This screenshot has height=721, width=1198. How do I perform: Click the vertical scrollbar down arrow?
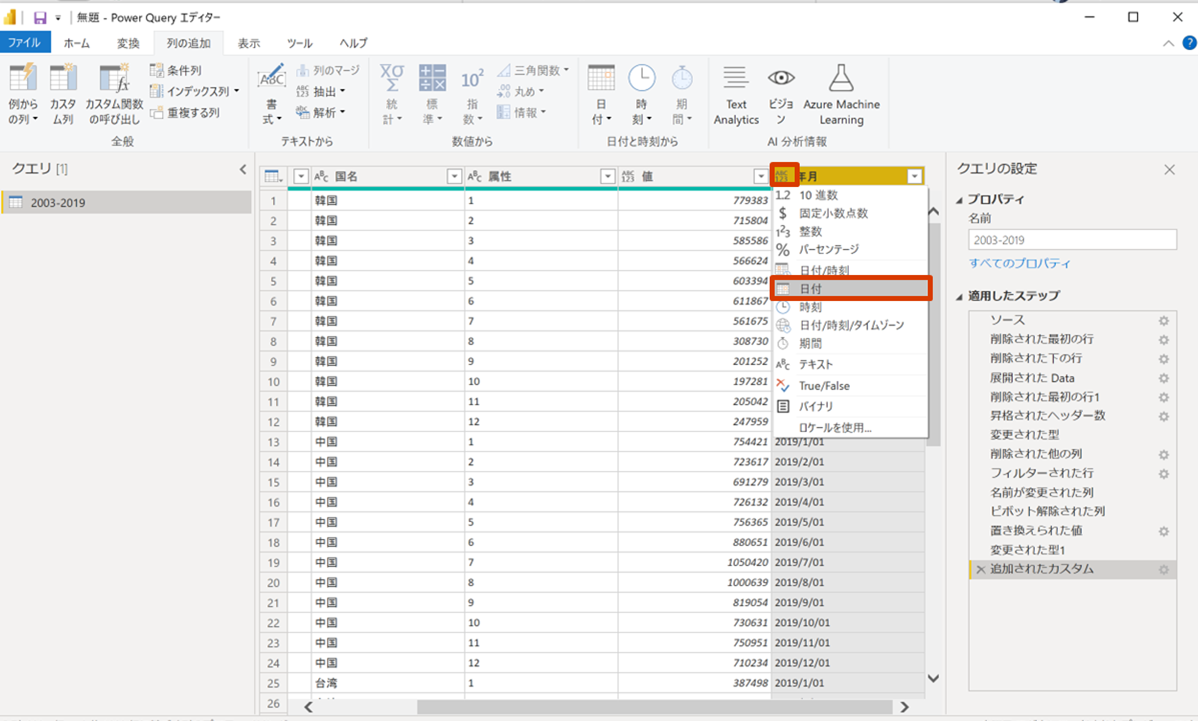pyautogui.click(x=933, y=678)
